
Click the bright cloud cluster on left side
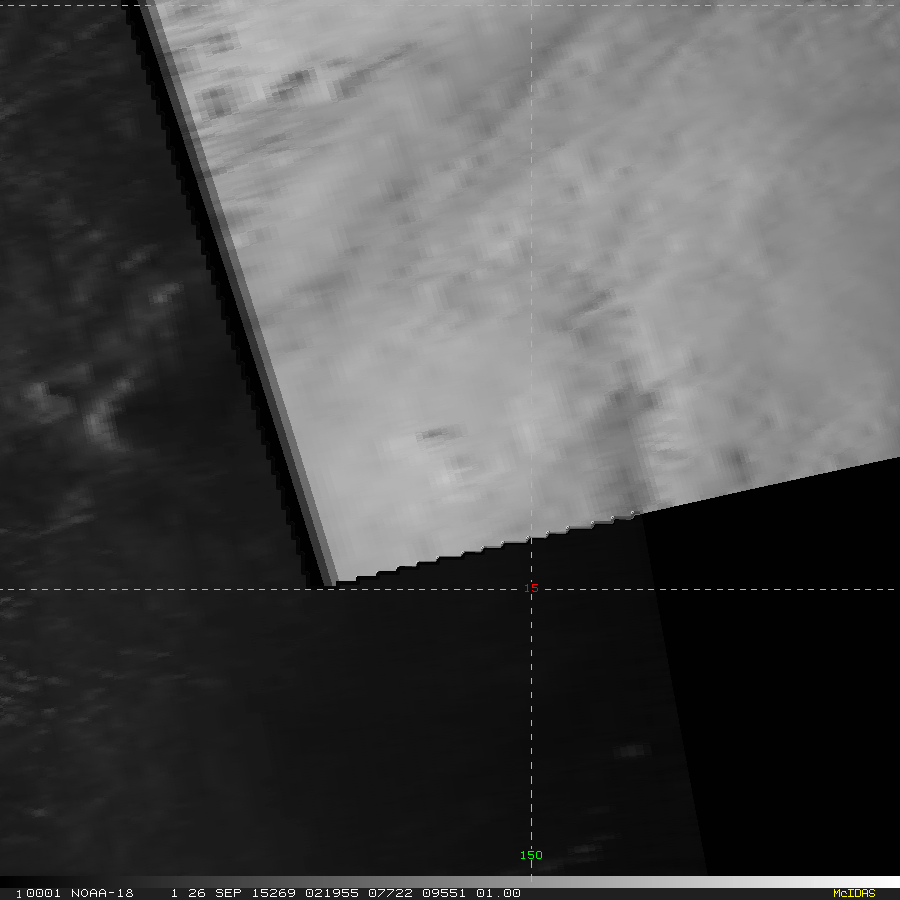point(95,410)
